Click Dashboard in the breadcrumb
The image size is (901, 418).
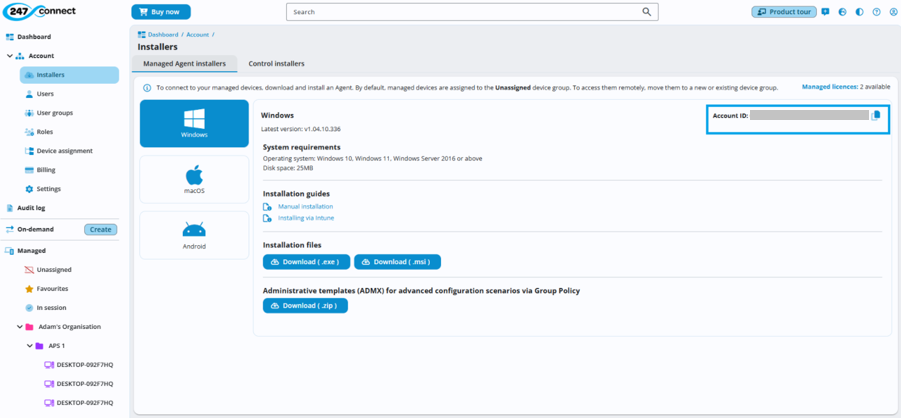click(x=163, y=34)
